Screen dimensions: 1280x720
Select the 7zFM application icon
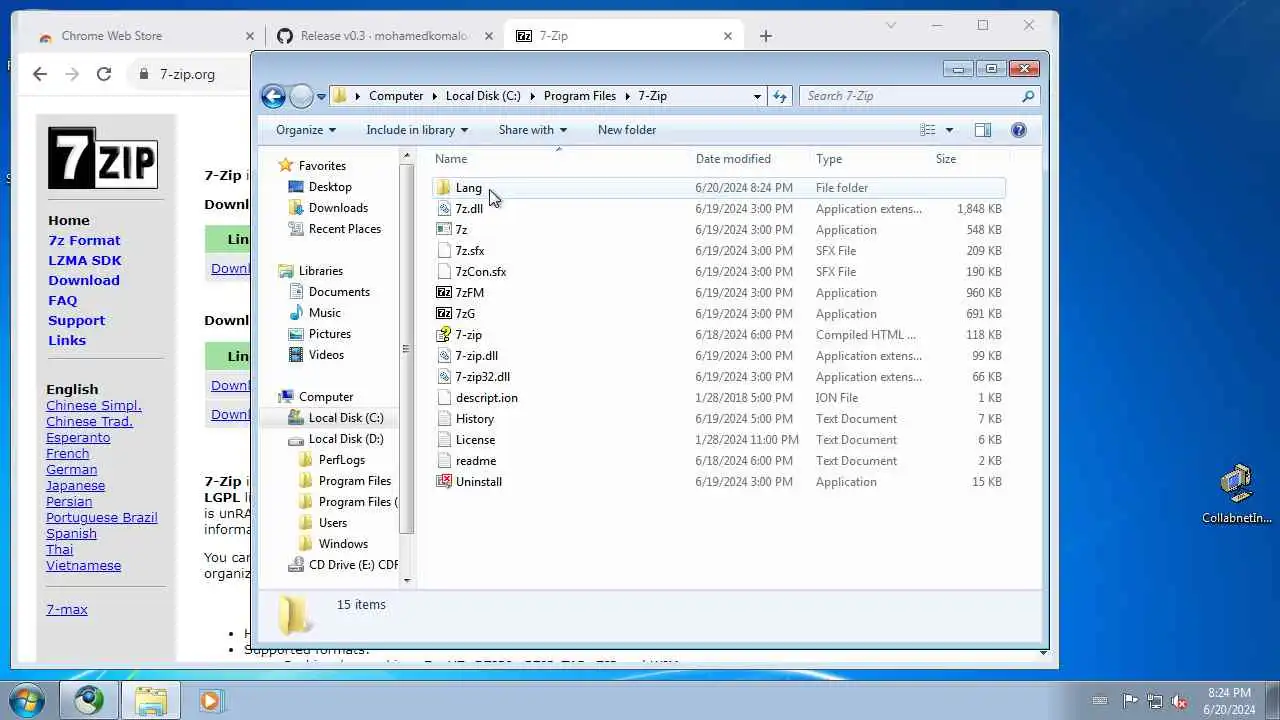pyautogui.click(x=444, y=293)
